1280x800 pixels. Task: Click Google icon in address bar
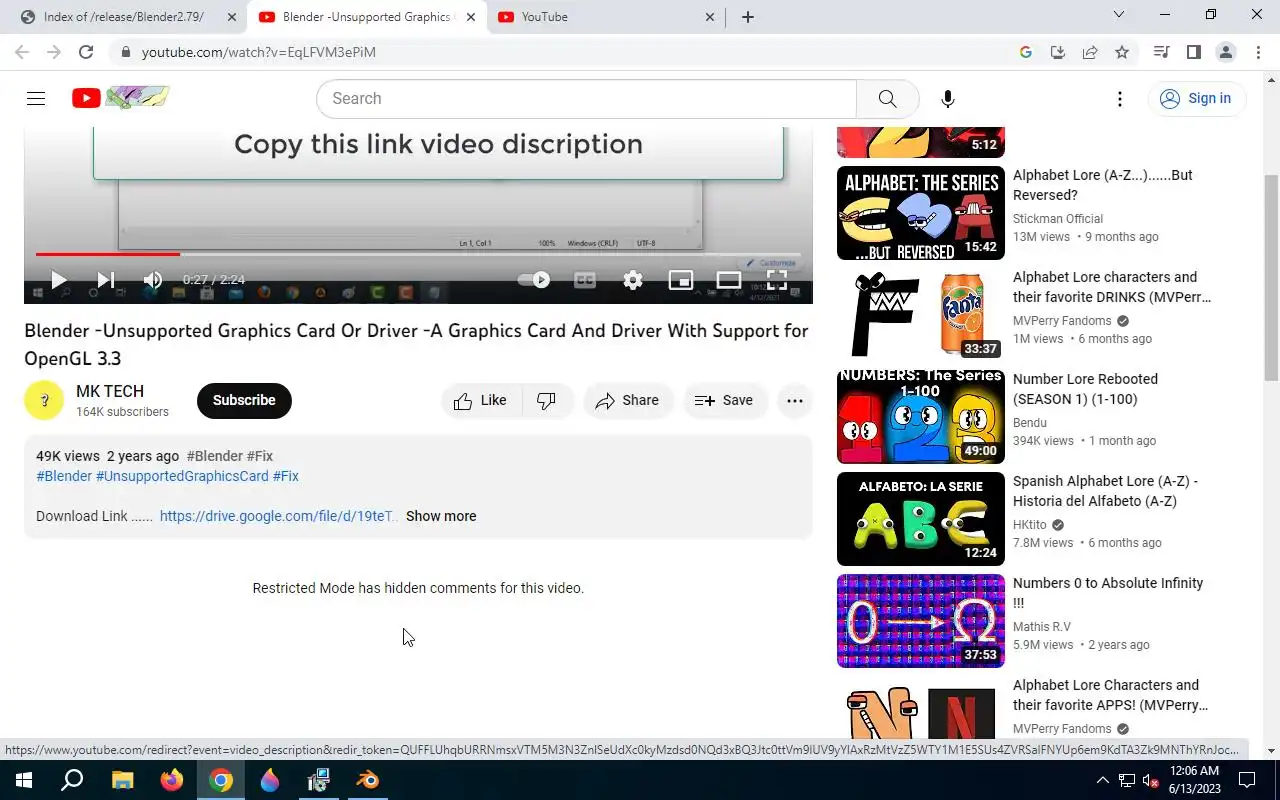tap(1026, 52)
